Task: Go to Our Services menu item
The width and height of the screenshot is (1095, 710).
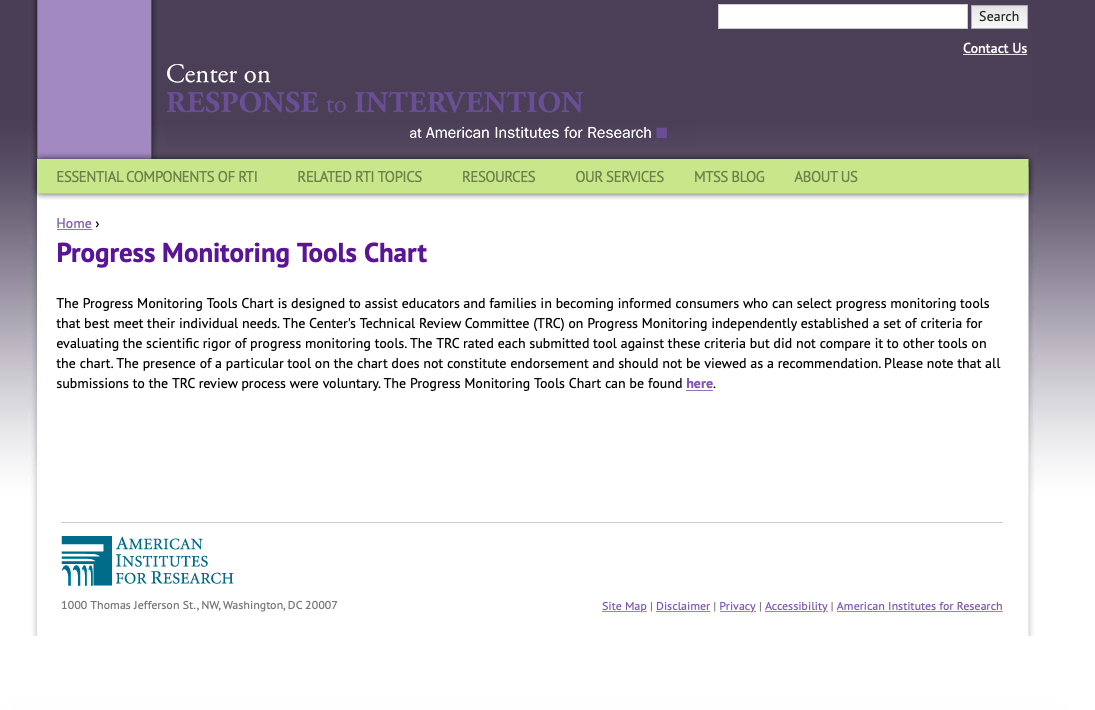Action: click(x=619, y=177)
